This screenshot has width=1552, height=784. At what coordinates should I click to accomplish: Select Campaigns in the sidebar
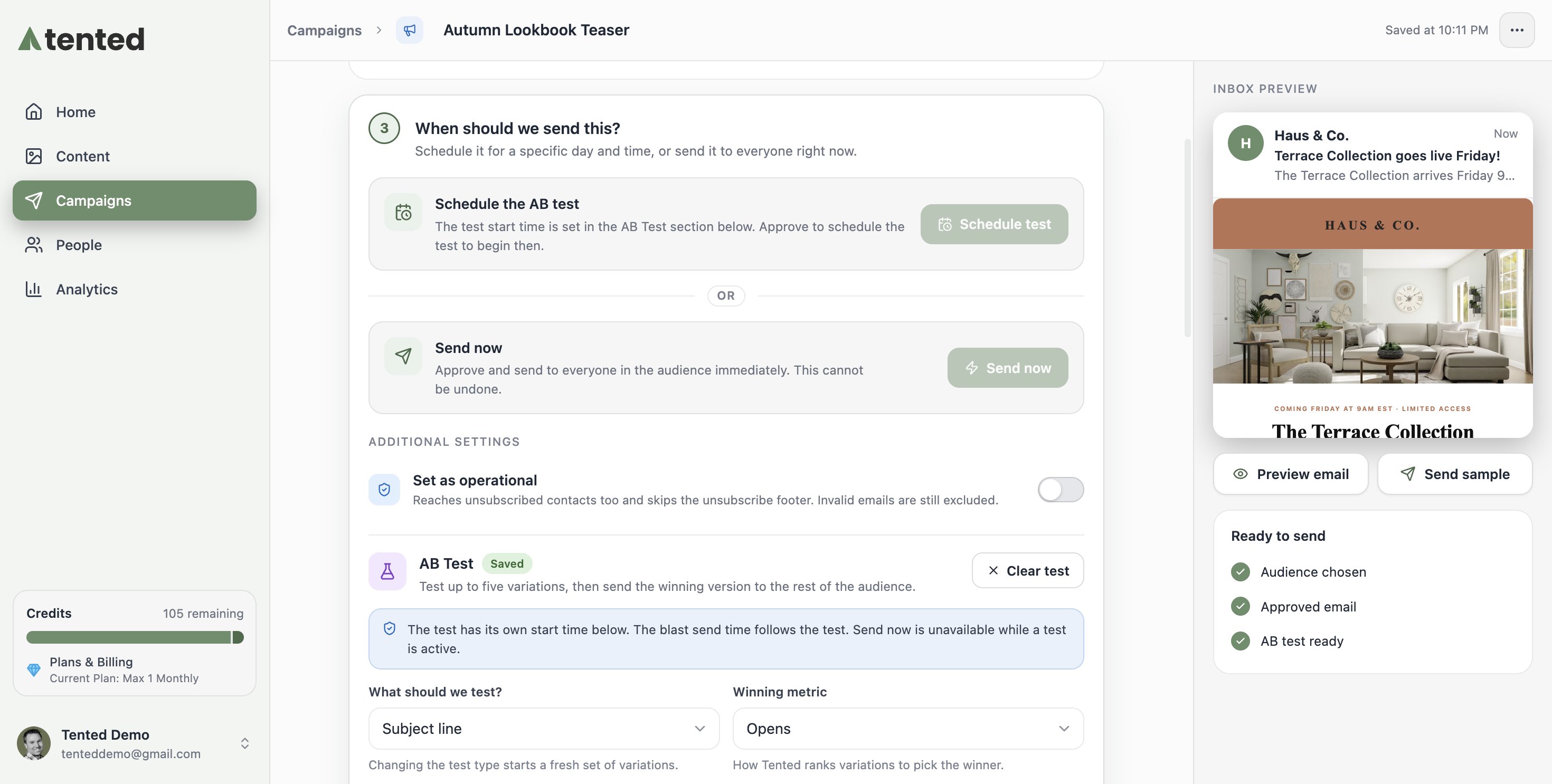(135, 200)
